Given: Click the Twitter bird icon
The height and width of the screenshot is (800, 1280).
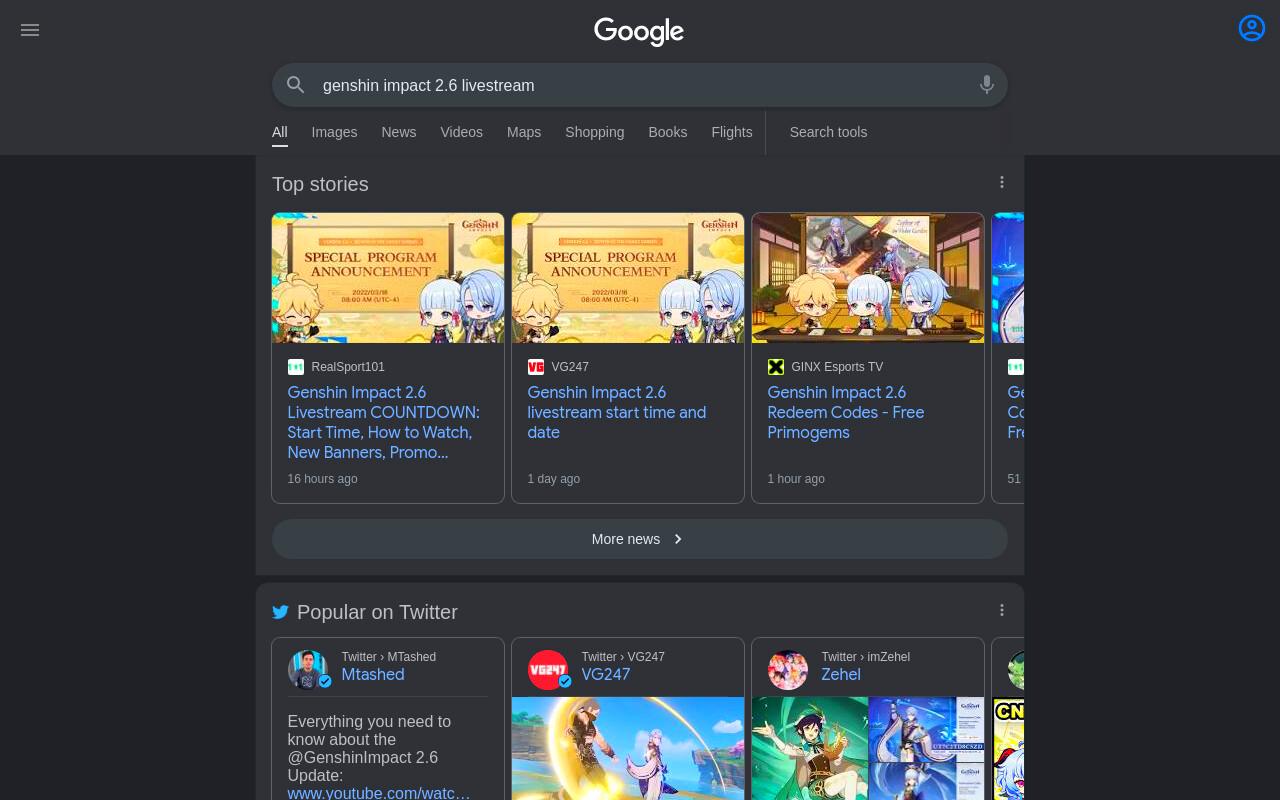Looking at the screenshot, I should tap(281, 612).
